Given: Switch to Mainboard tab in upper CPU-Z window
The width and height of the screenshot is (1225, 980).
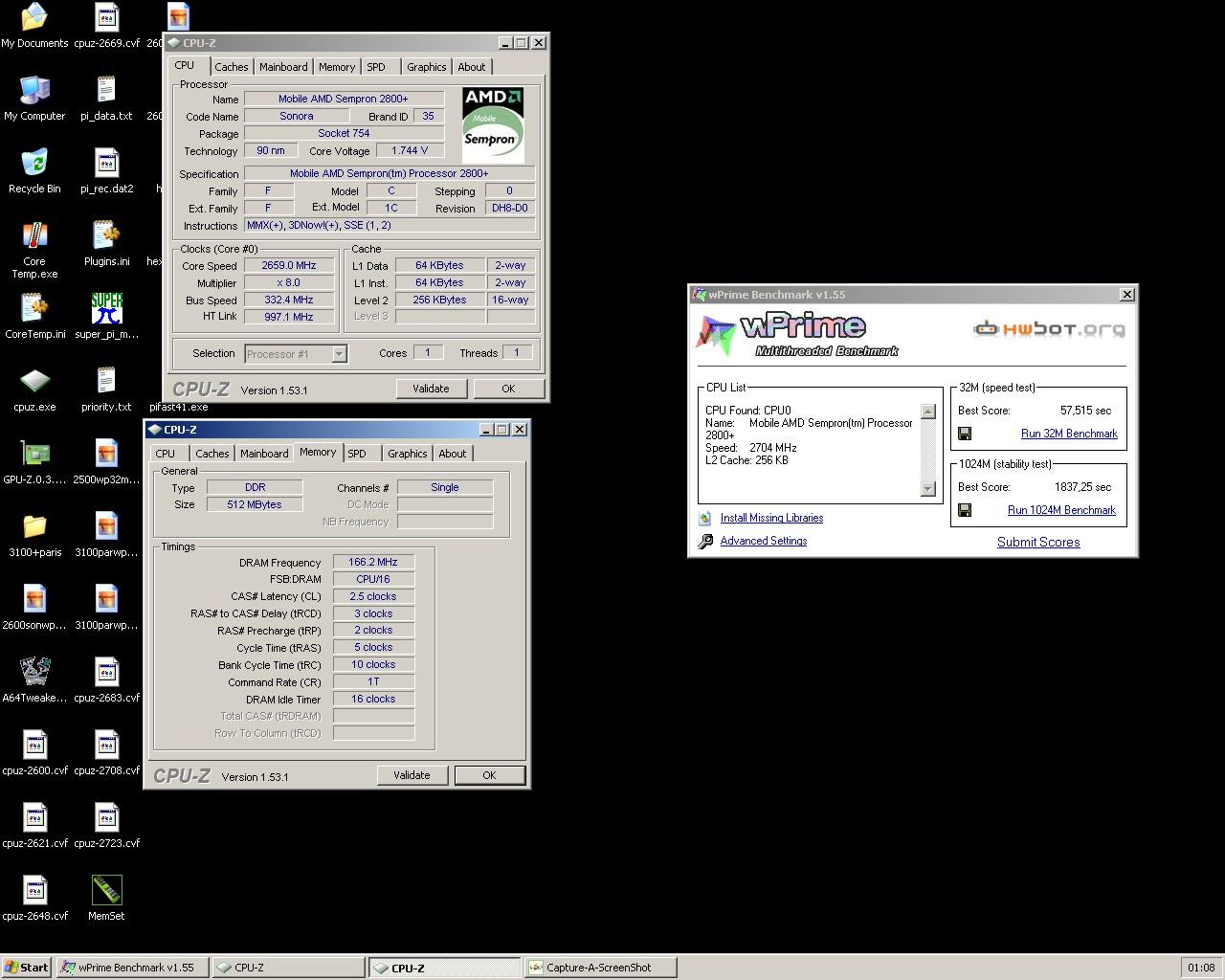Looking at the screenshot, I should coord(283,67).
